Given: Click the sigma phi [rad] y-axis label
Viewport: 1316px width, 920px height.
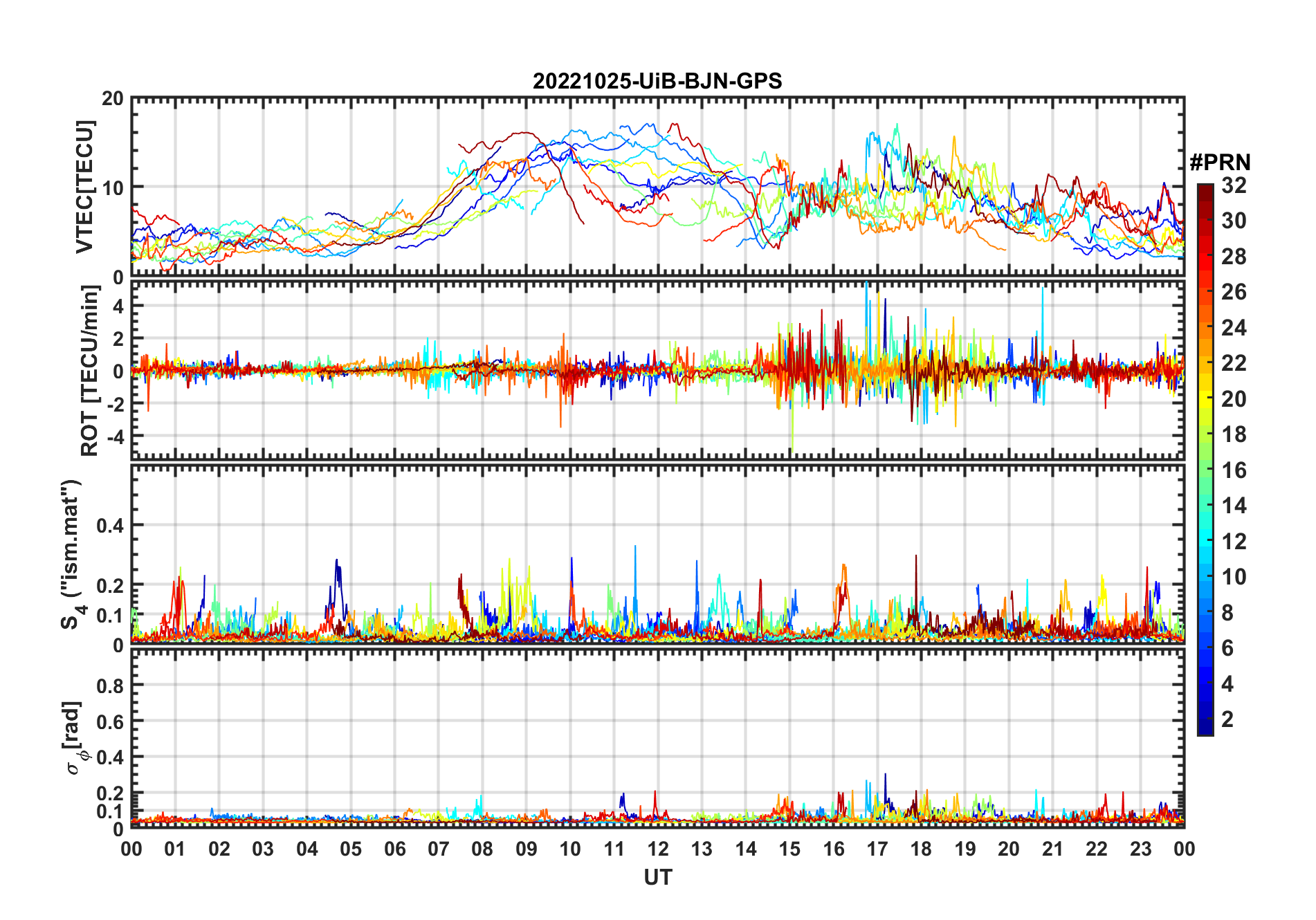Looking at the screenshot, I should (74, 738).
